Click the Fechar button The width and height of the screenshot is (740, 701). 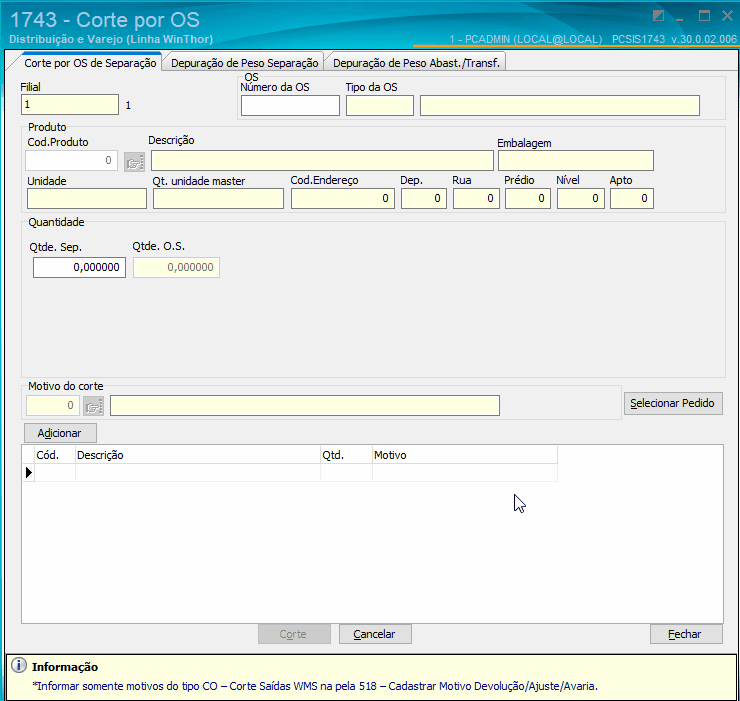point(686,634)
